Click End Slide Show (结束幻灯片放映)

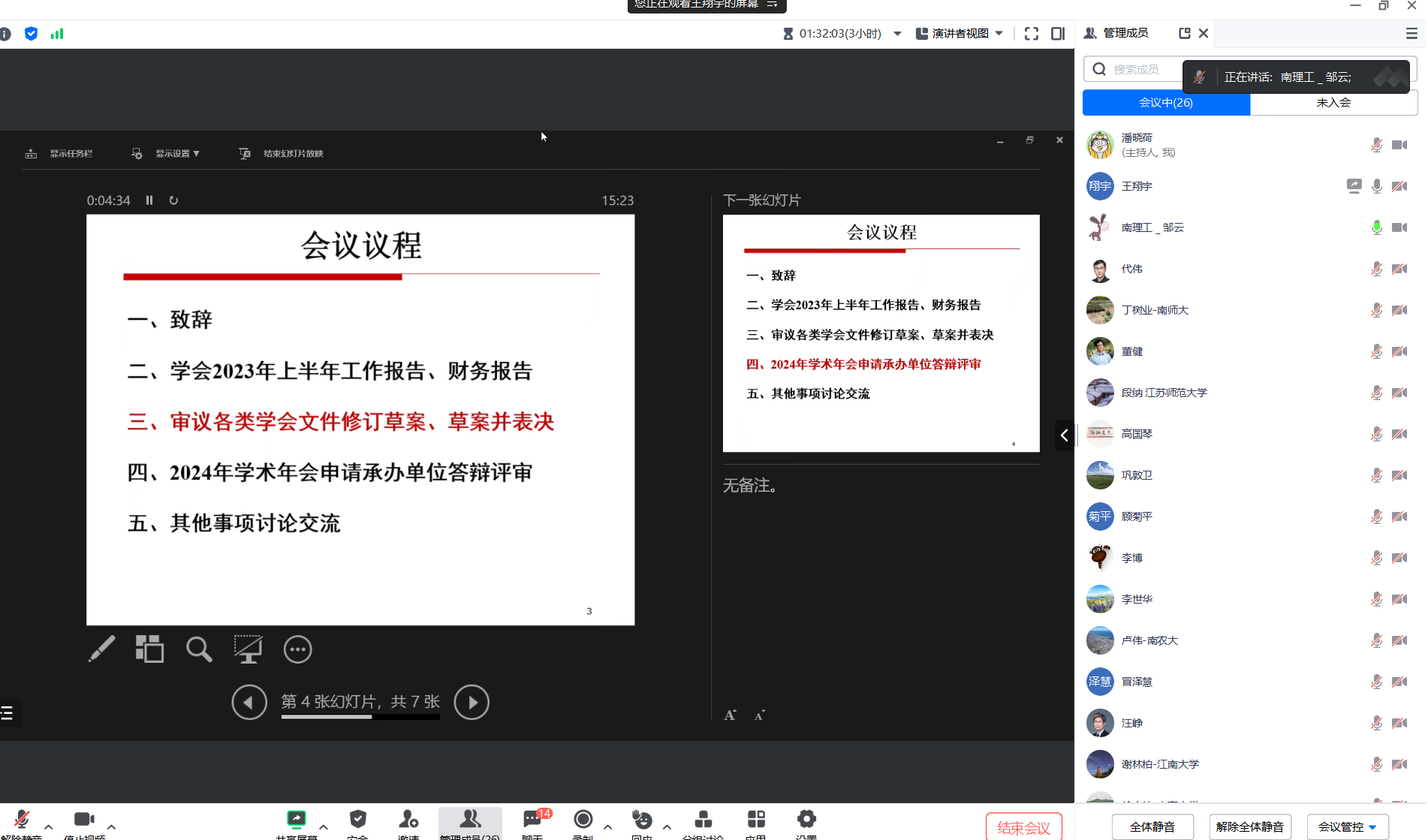(x=282, y=153)
